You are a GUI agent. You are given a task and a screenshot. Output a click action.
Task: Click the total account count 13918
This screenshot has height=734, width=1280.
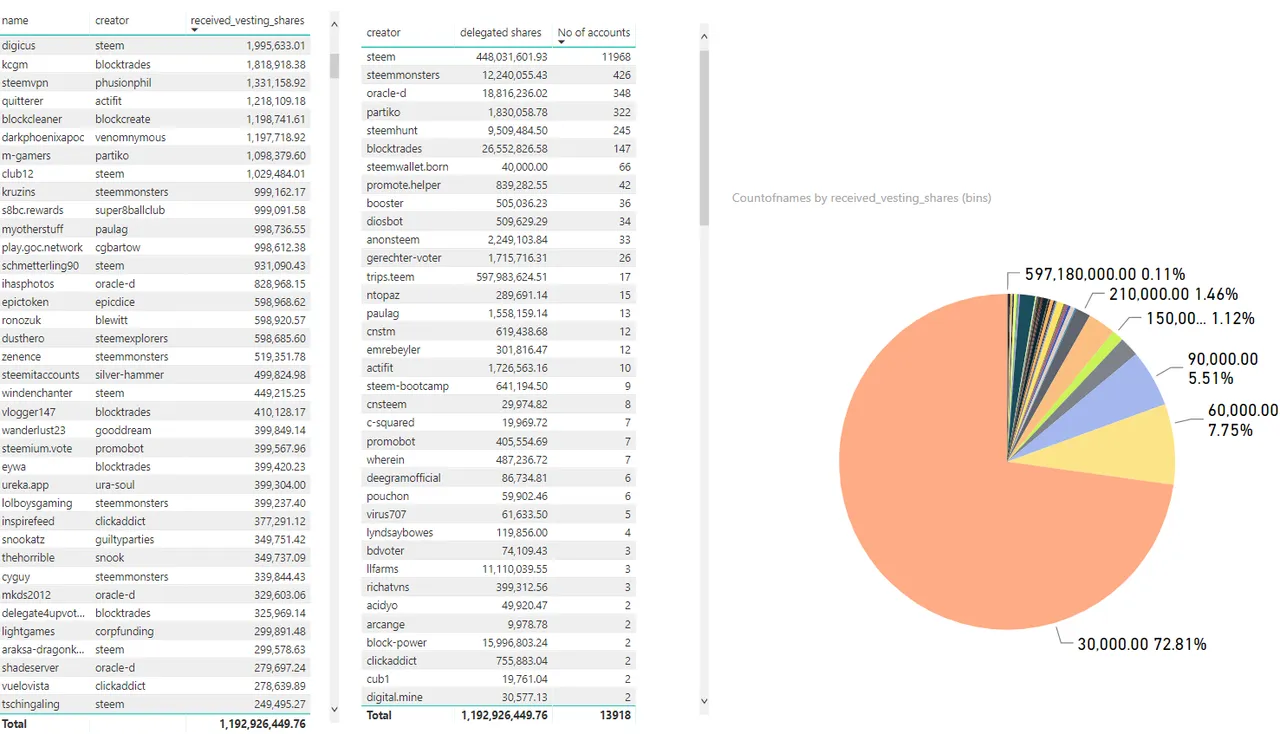(x=615, y=716)
